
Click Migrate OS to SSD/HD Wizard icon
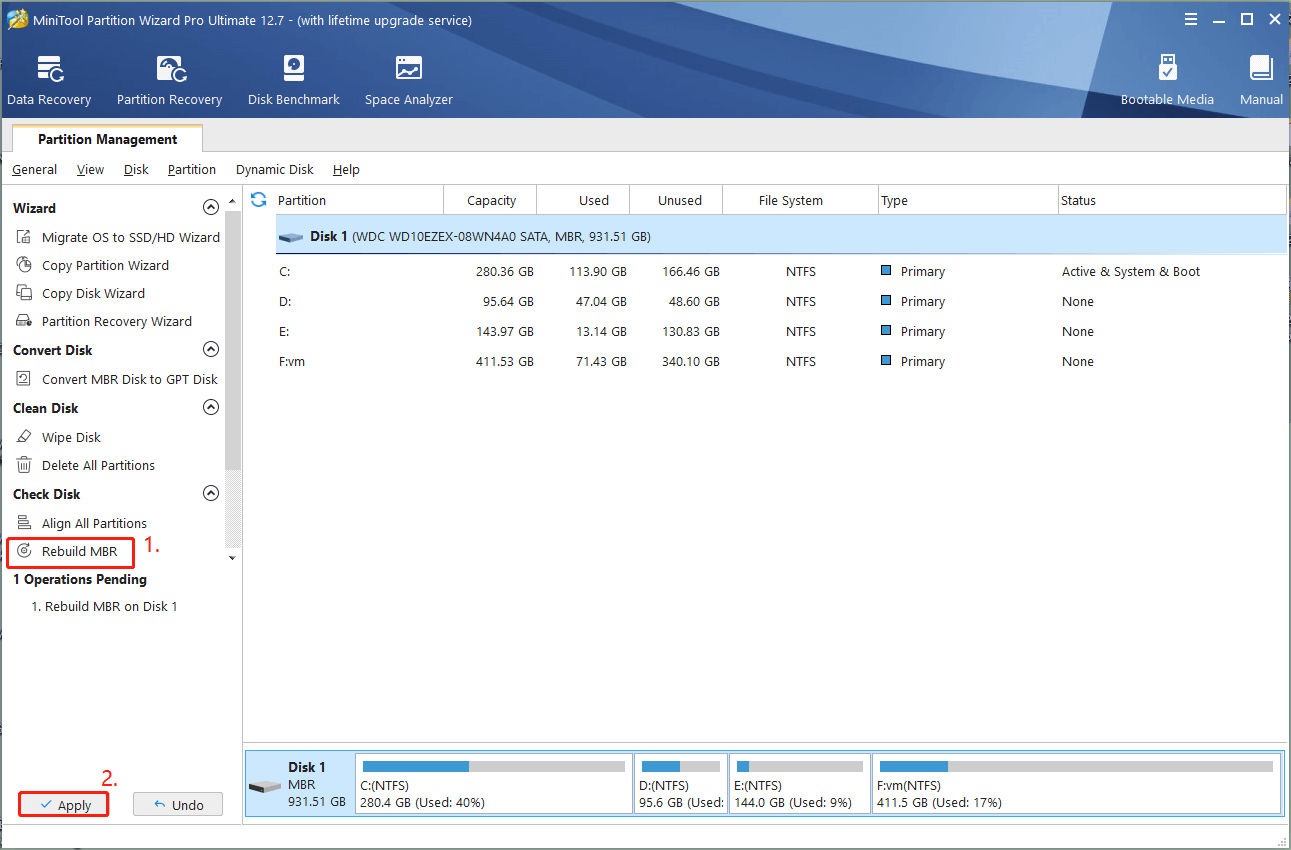pos(24,237)
